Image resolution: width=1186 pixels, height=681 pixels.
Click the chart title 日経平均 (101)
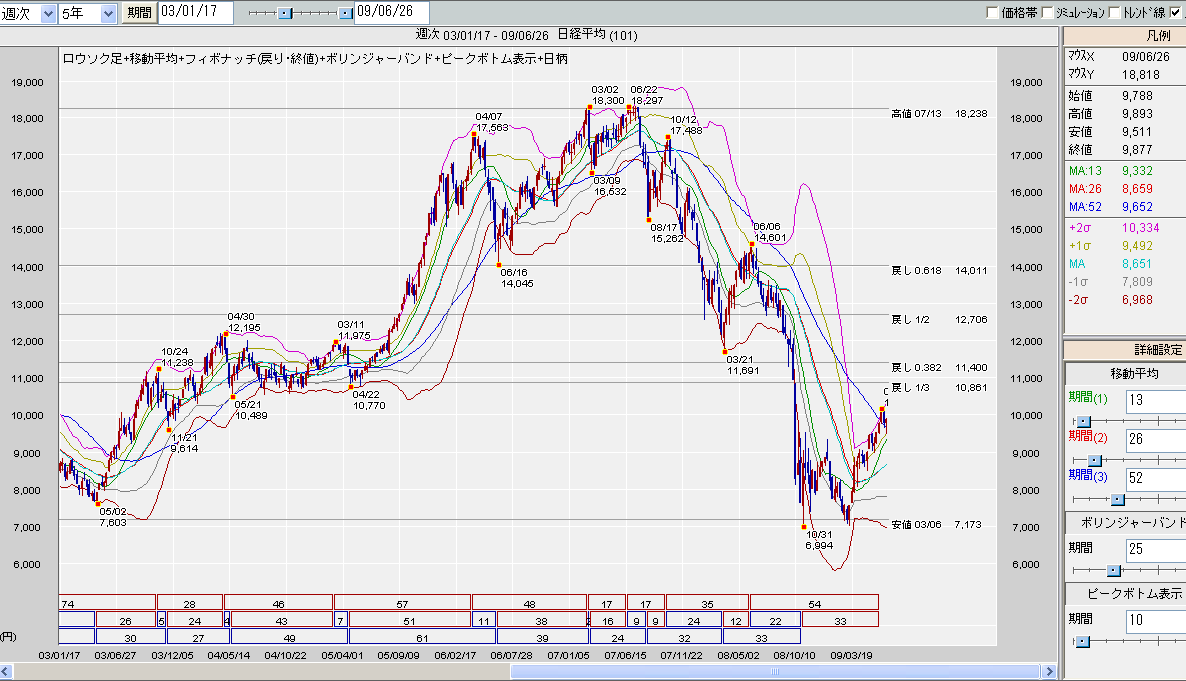pos(598,35)
